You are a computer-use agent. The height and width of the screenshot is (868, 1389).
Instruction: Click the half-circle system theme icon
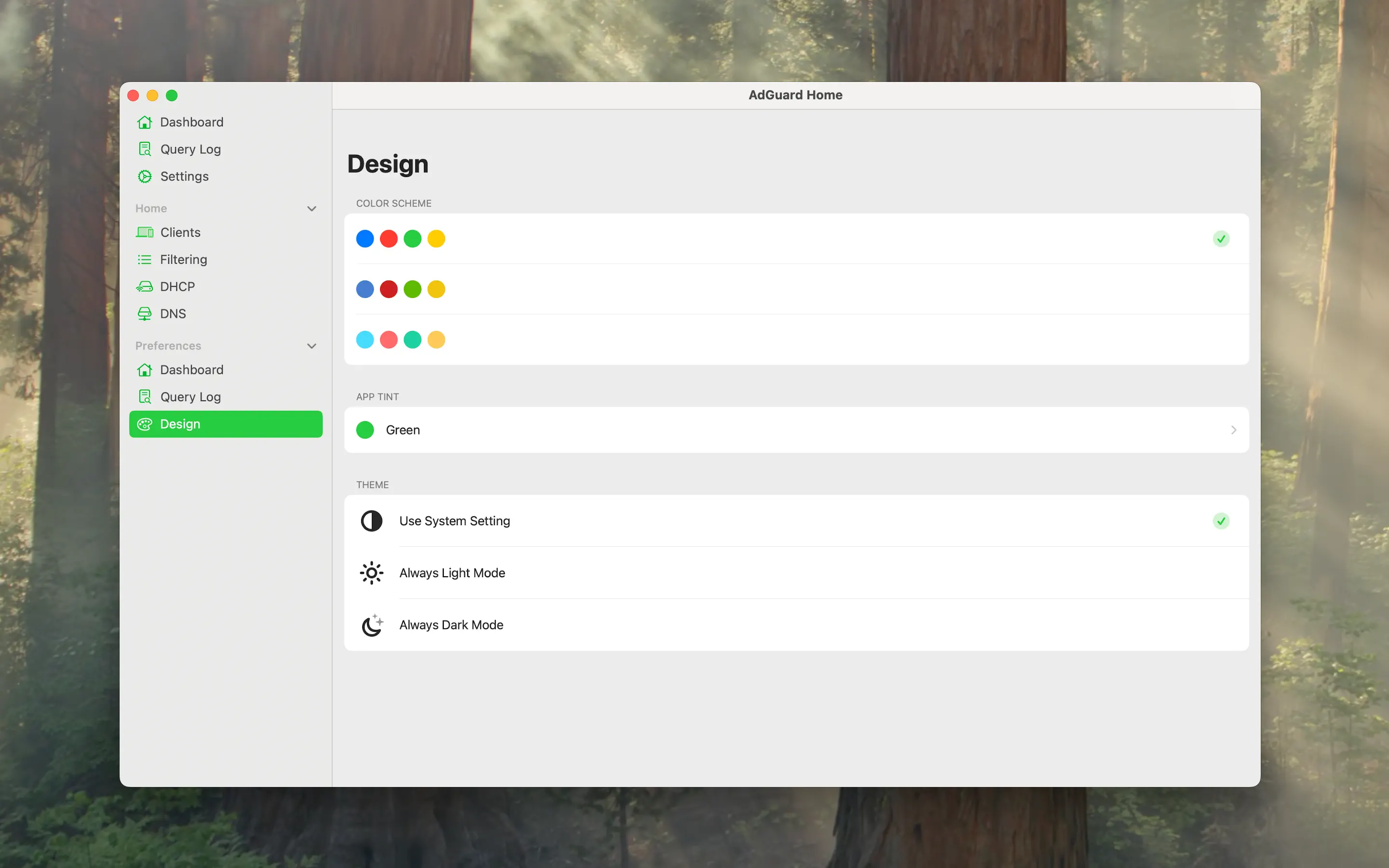pos(371,521)
